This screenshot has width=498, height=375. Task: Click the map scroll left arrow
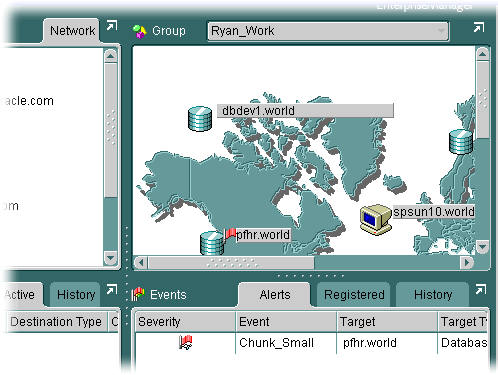click(141, 263)
